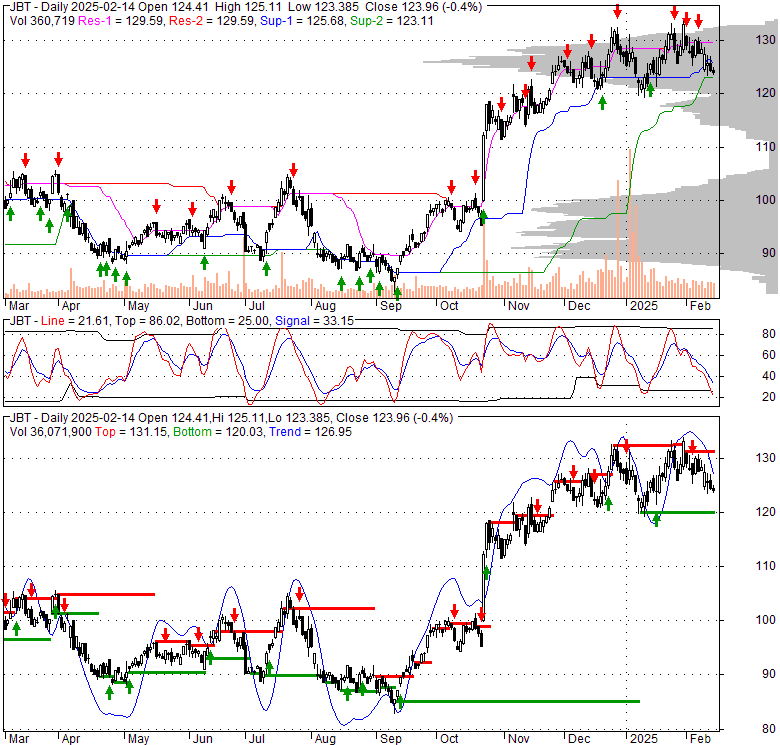Viewport: 780px width, 745px height.
Task: Click the green 120 support line in bottom chart
Action: (x=678, y=512)
